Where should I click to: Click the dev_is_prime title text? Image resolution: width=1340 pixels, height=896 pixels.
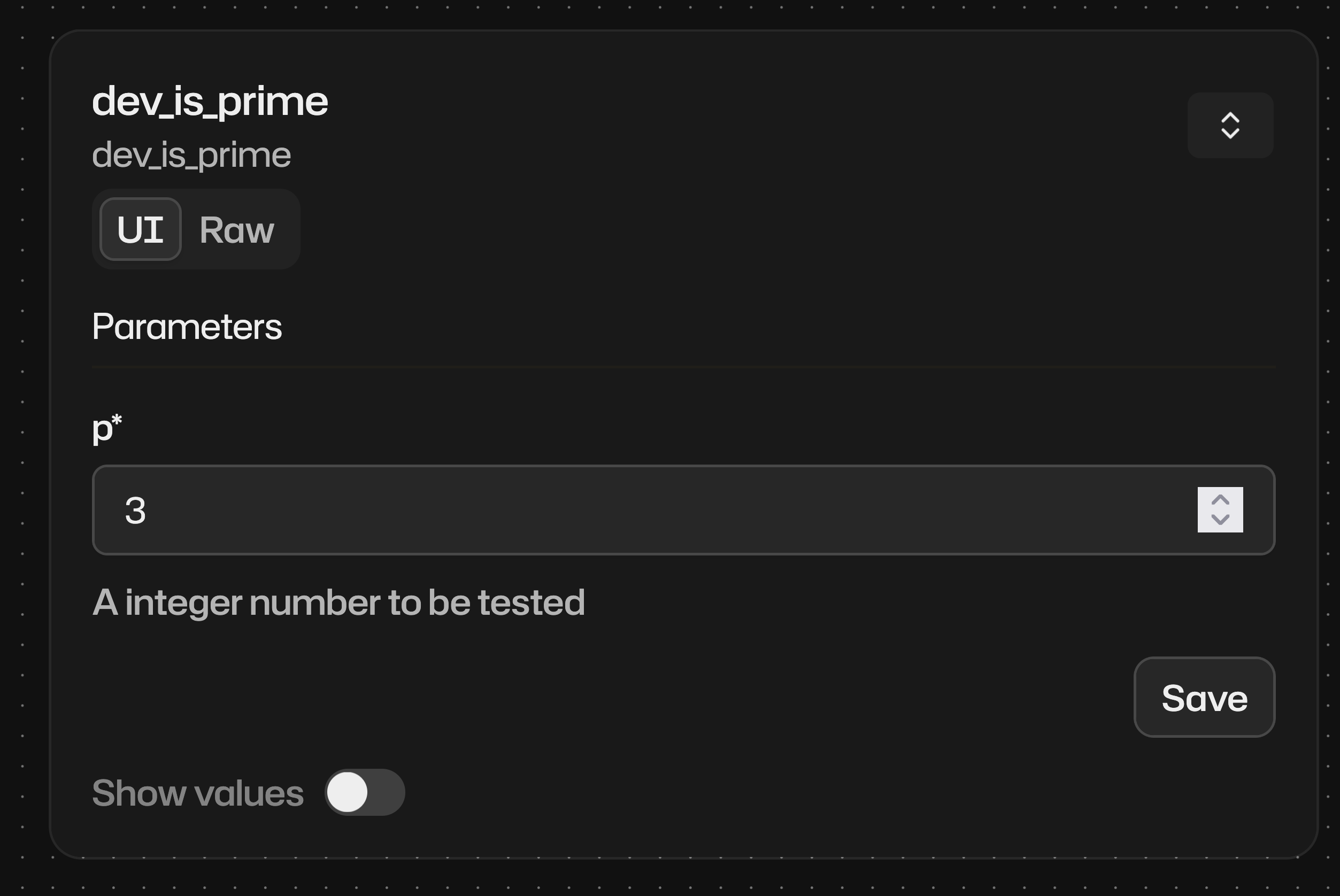pos(210,101)
